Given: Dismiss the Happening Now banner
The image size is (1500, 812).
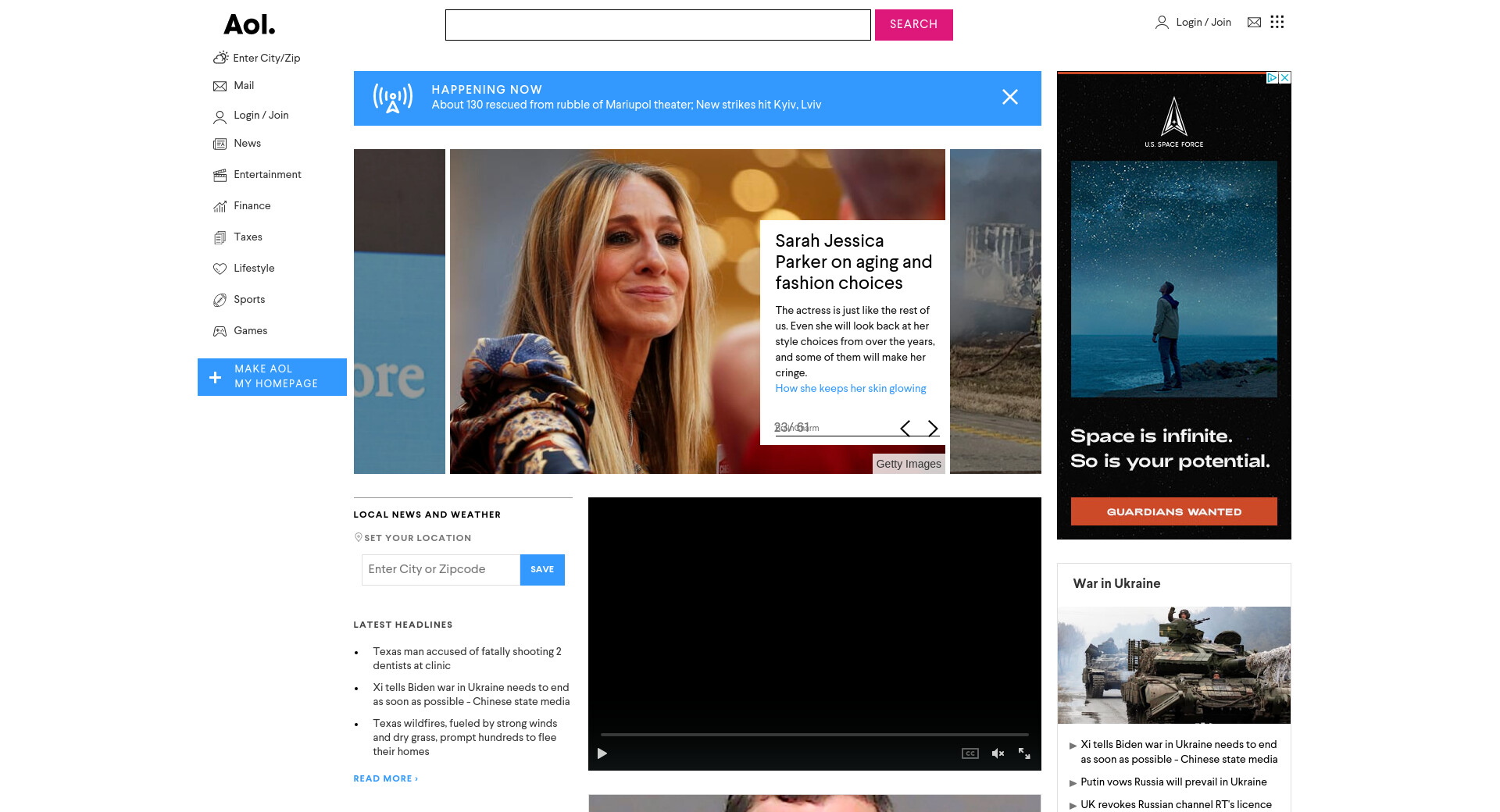Looking at the screenshot, I should click(x=1009, y=97).
